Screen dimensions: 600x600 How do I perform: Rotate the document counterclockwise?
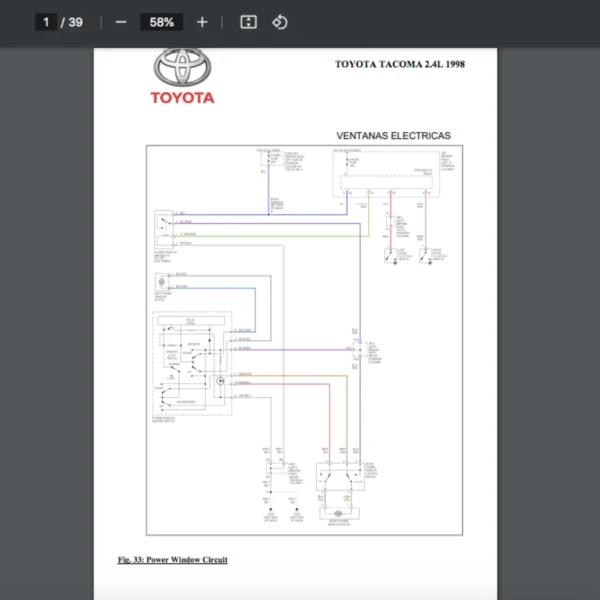280,22
